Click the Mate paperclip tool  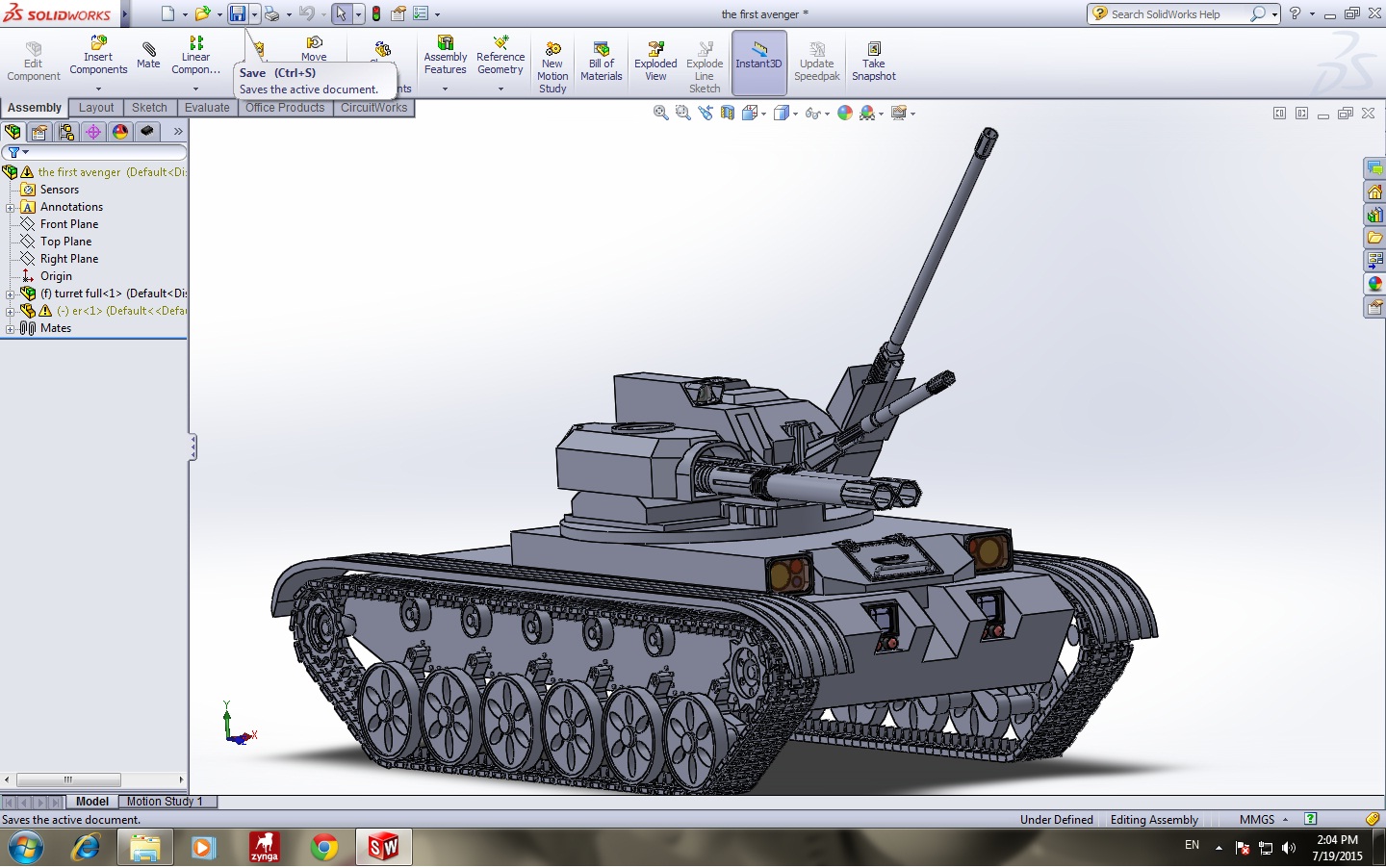point(148,55)
